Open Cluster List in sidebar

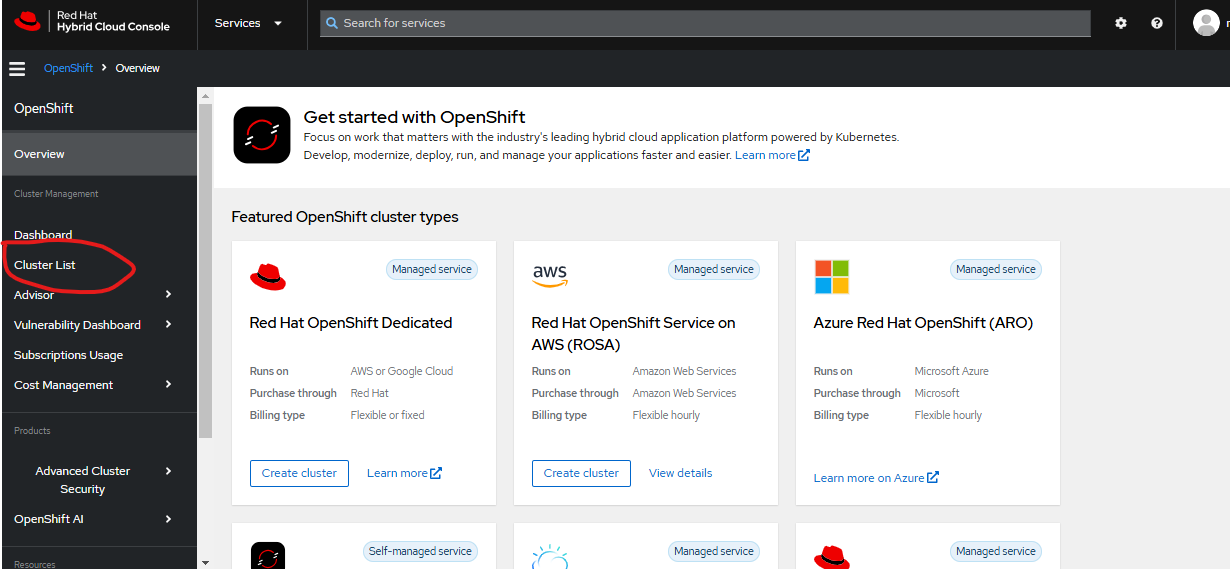click(45, 265)
